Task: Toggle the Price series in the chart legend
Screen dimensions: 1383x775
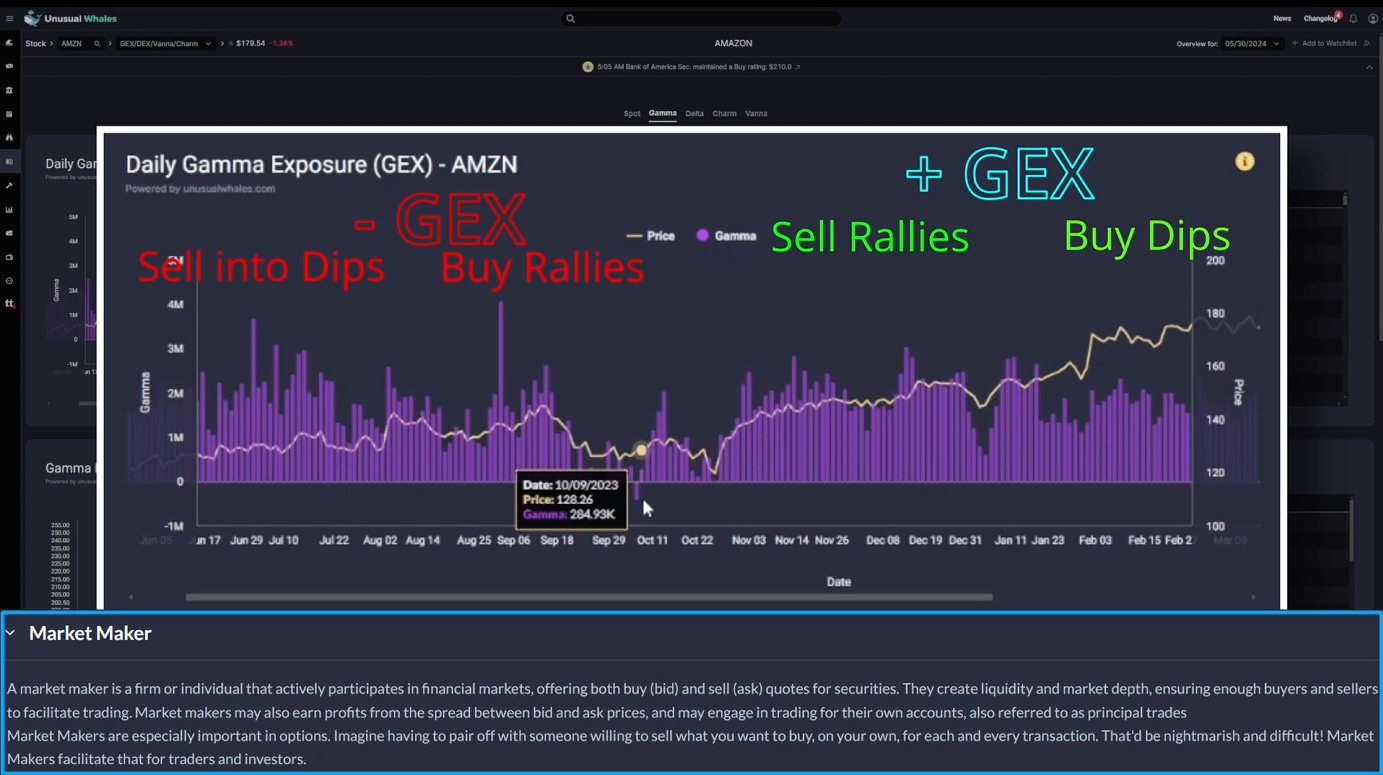Action: point(651,235)
